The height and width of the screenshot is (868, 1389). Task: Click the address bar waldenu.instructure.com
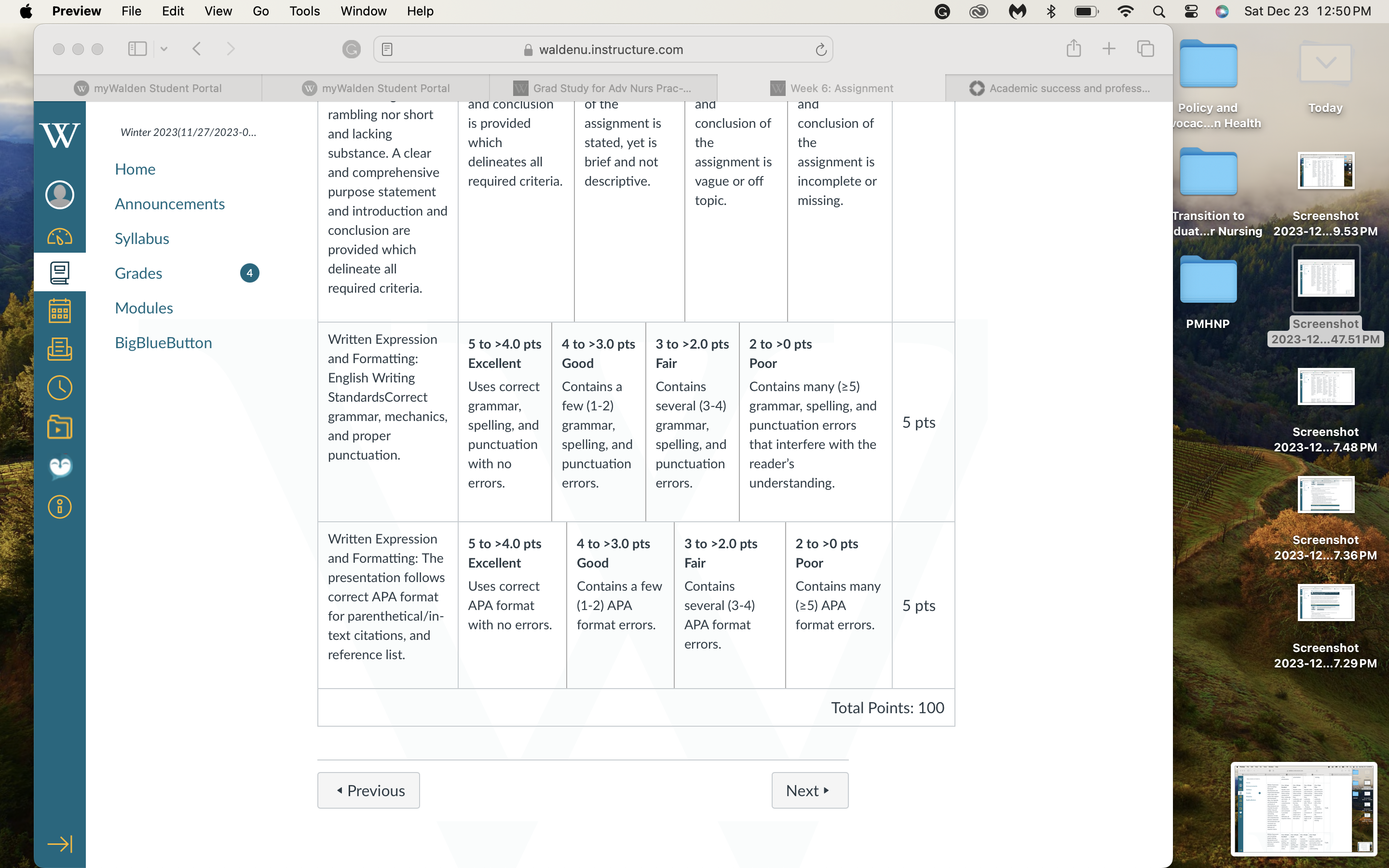point(603,49)
